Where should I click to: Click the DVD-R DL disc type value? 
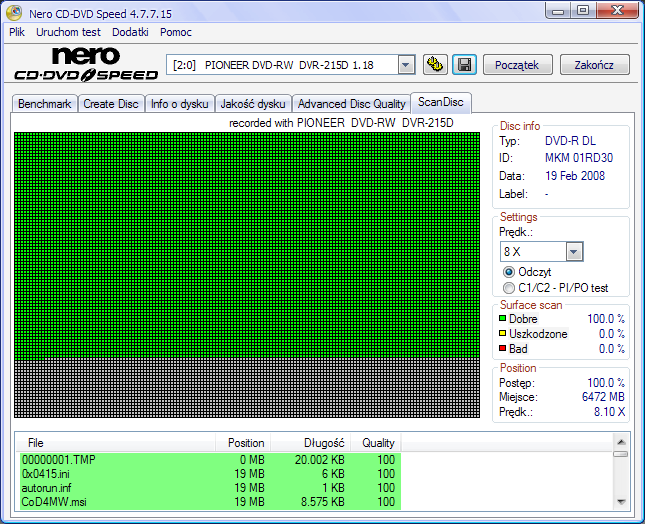570,141
